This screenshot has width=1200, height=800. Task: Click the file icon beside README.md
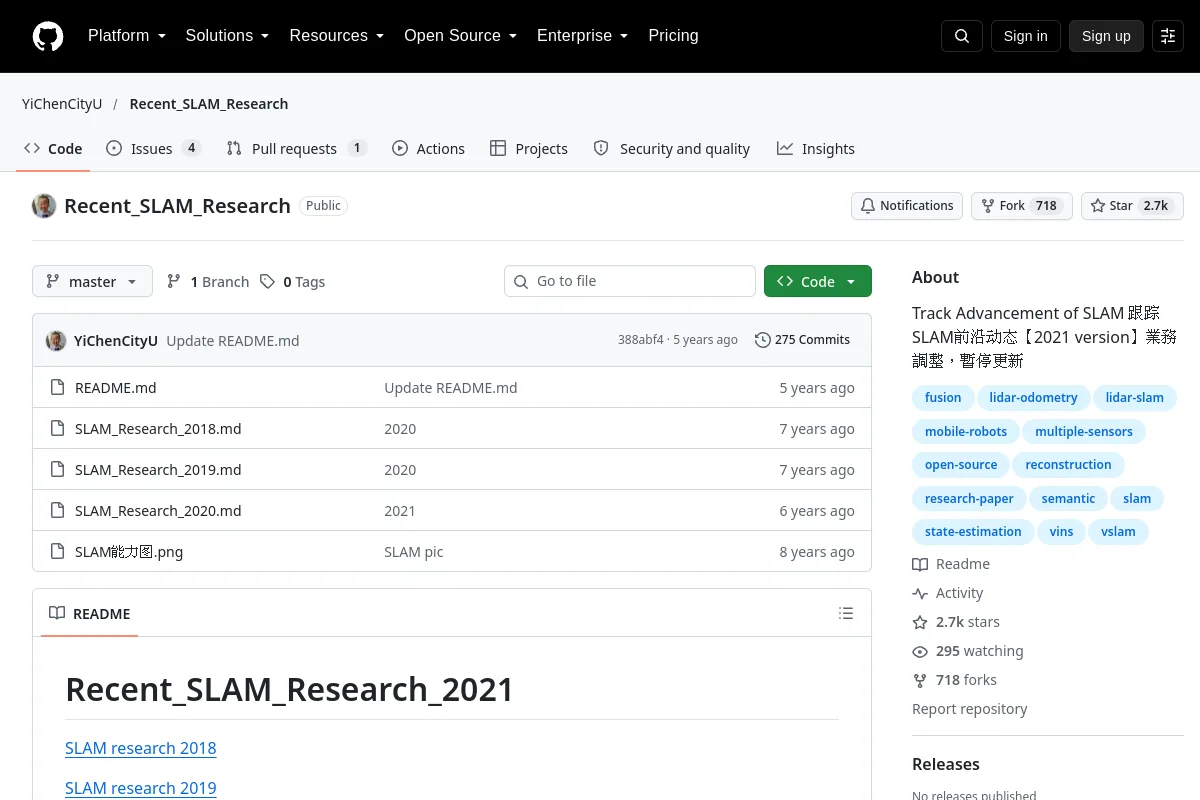[x=57, y=388]
